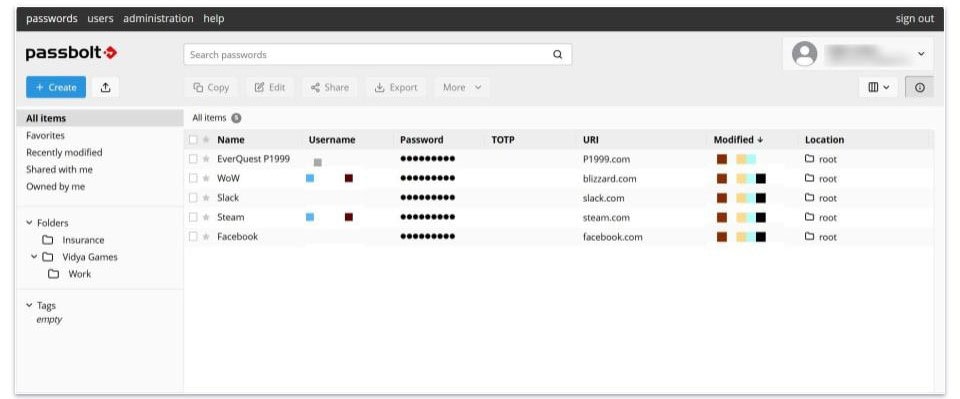
Task: Sort by the Location column header
Action: pyautogui.click(x=824, y=140)
